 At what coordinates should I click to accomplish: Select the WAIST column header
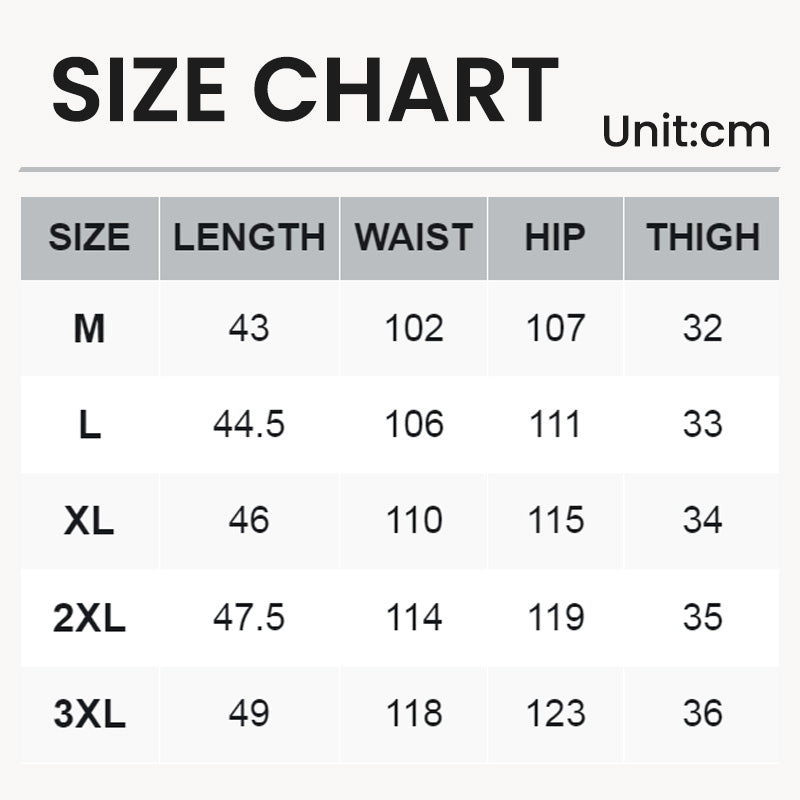tap(413, 238)
